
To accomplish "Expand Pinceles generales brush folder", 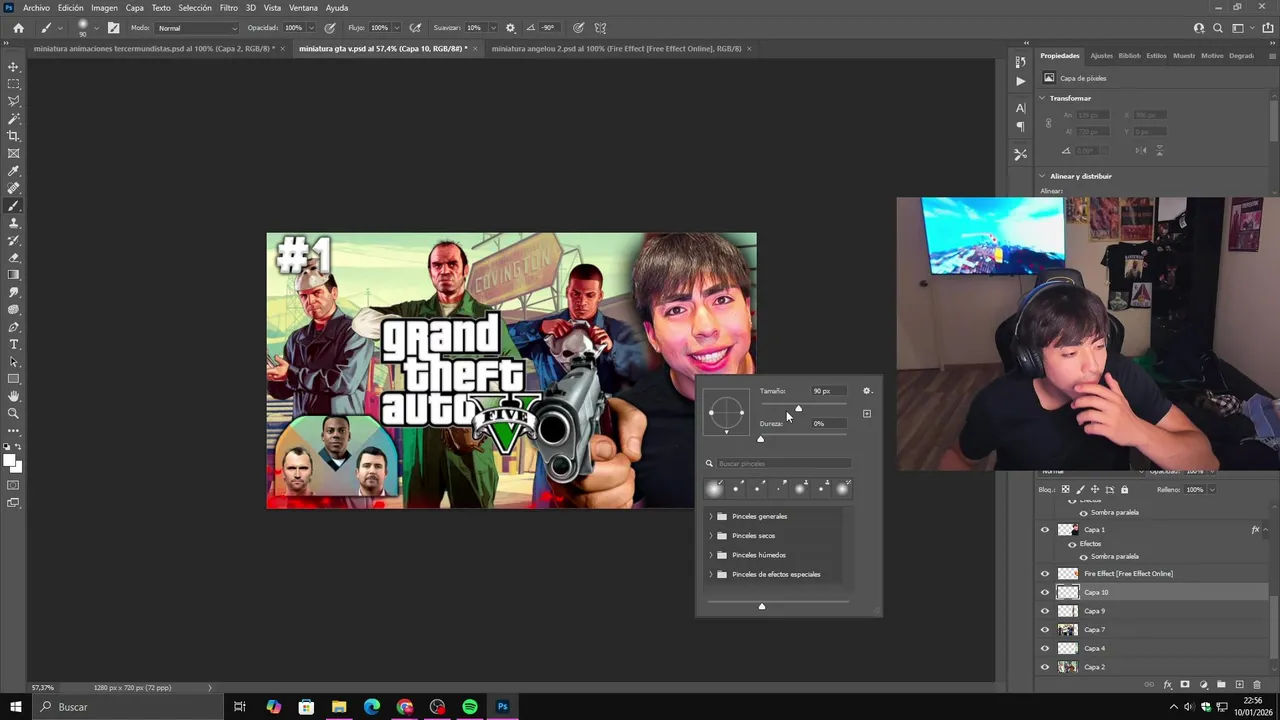I will click(711, 517).
